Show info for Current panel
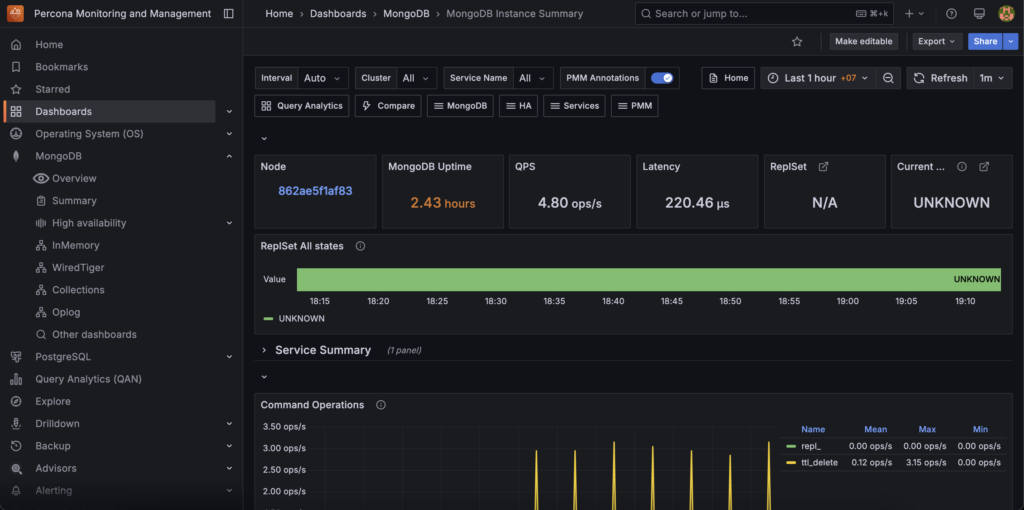Viewport: 1024px width, 510px height. (961, 167)
